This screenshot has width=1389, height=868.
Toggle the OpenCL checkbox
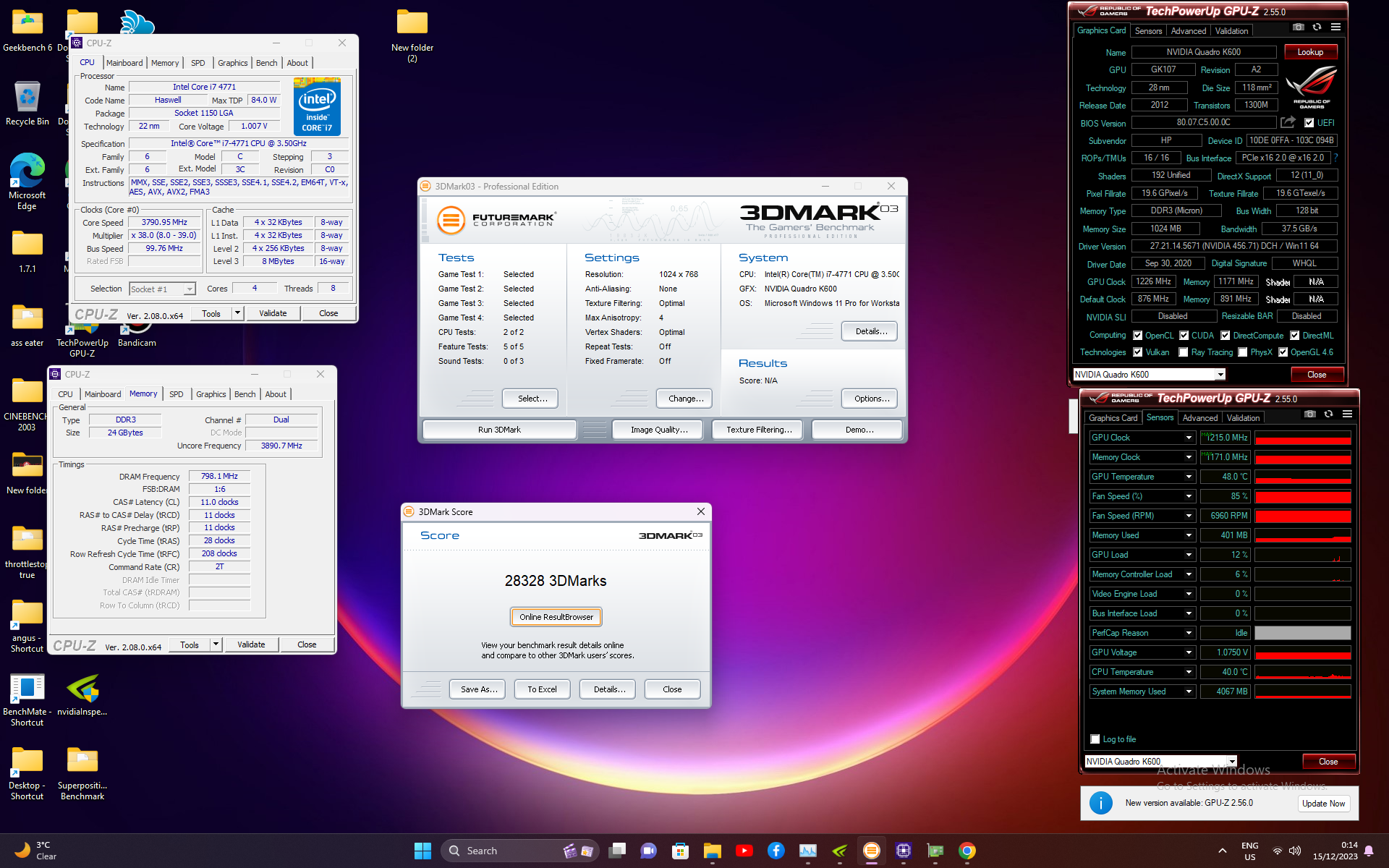tap(1137, 336)
